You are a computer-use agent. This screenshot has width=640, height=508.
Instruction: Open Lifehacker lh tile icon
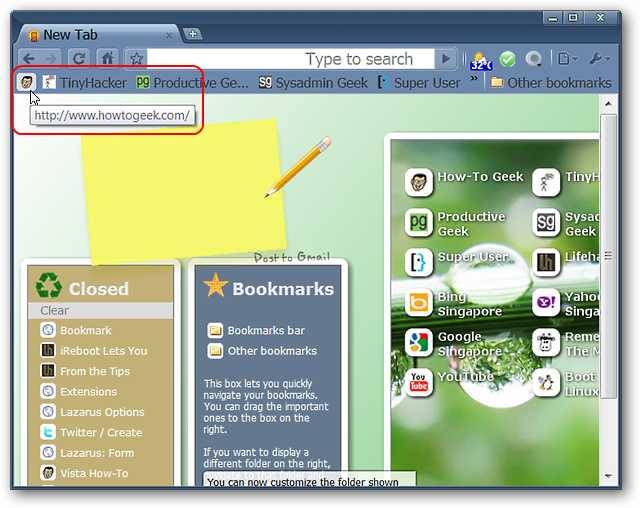click(x=546, y=262)
